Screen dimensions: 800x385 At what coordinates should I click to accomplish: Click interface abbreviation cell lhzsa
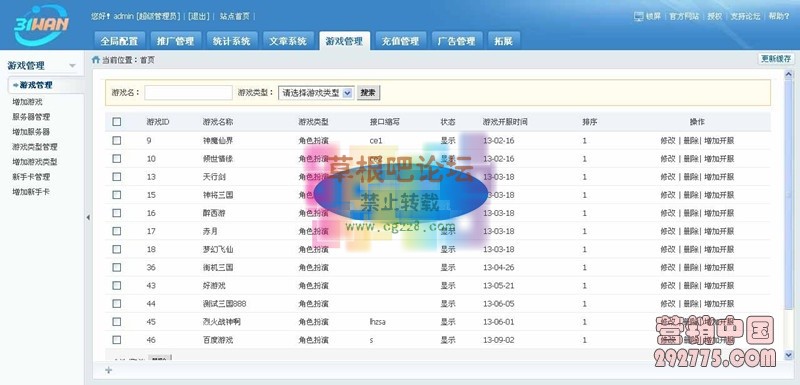tap(378, 322)
